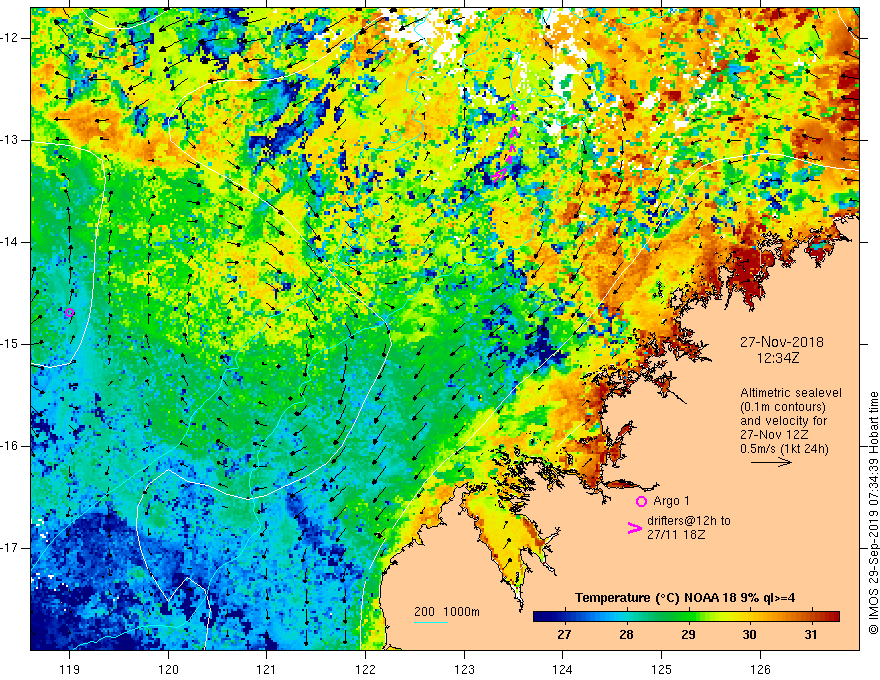Click the -17 latitude axis label
Viewport: 880px width, 680px height.
(x=10, y=548)
